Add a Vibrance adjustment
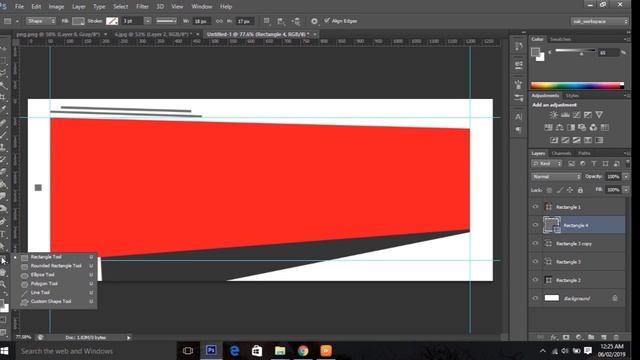This screenshot has height=360, width=640. tap(599, 115)
